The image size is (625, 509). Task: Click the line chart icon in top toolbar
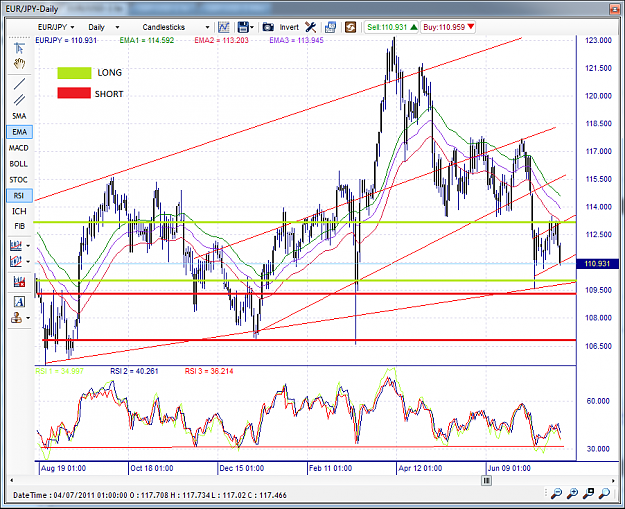pos(223,27)
